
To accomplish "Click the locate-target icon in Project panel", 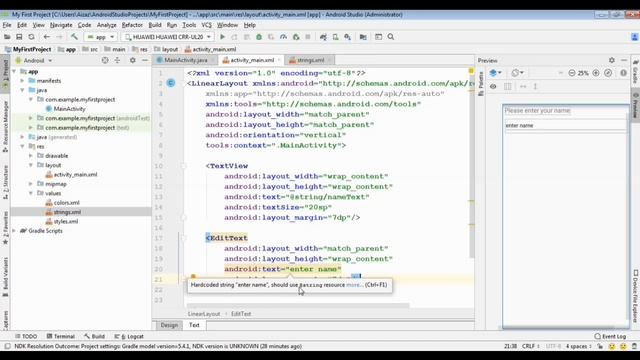I will (x=105, y=60).
